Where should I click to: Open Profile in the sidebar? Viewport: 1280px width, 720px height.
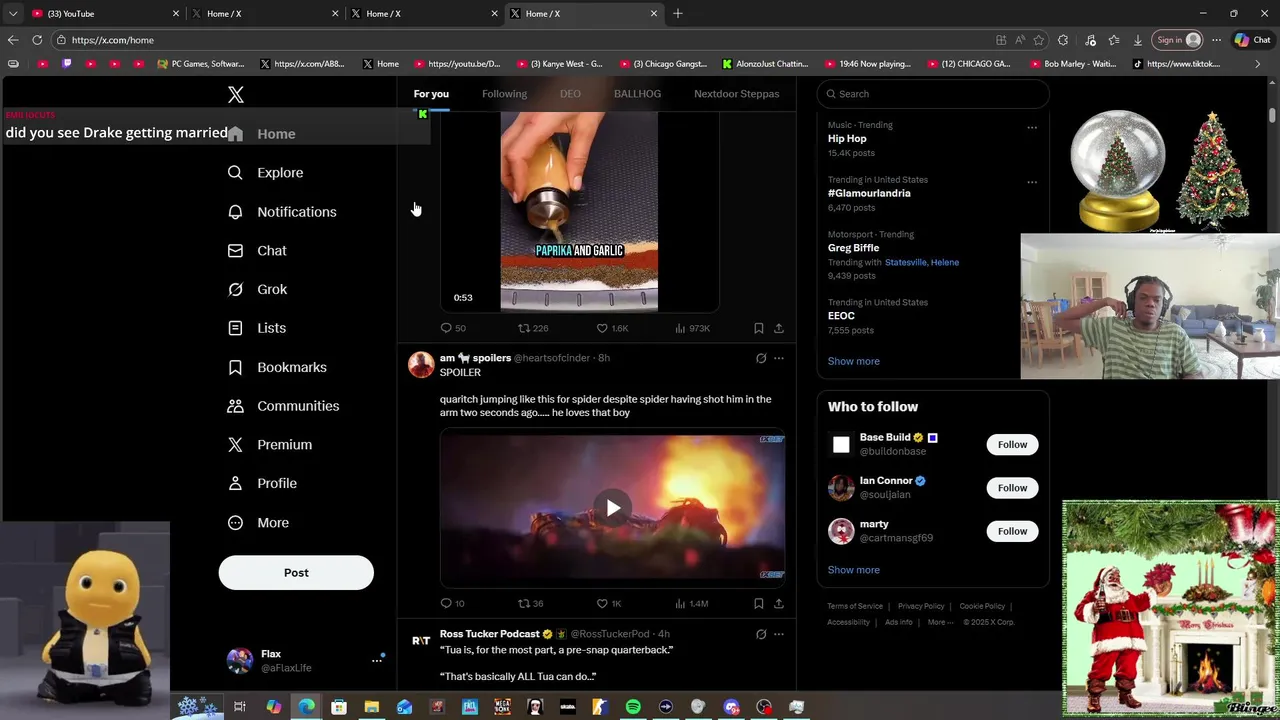point(262,483)
